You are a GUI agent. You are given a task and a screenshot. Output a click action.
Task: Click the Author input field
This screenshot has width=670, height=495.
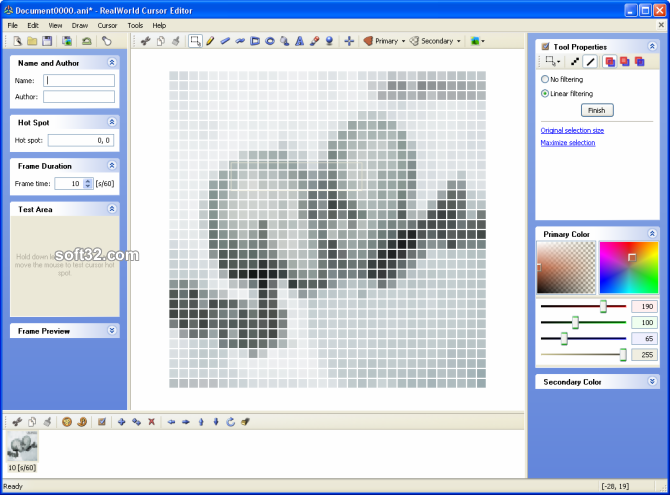click(79, 97)
